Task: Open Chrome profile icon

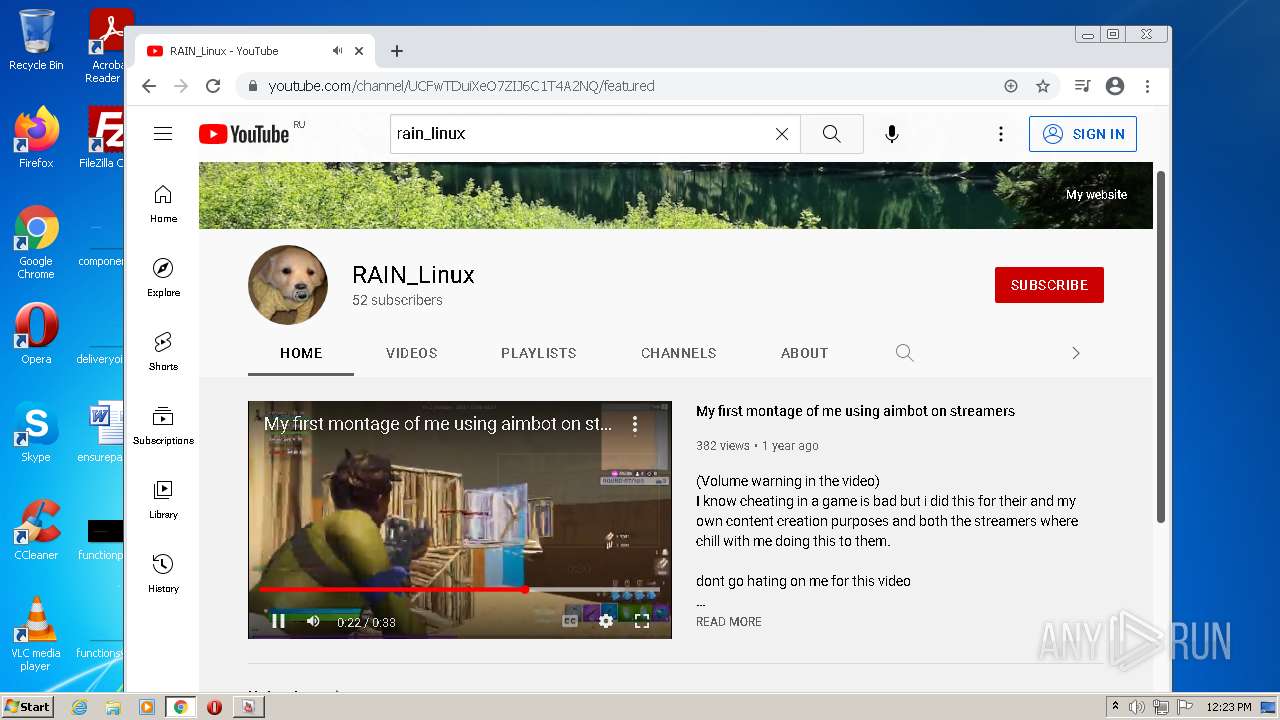Action: (x=1115, y=86)
